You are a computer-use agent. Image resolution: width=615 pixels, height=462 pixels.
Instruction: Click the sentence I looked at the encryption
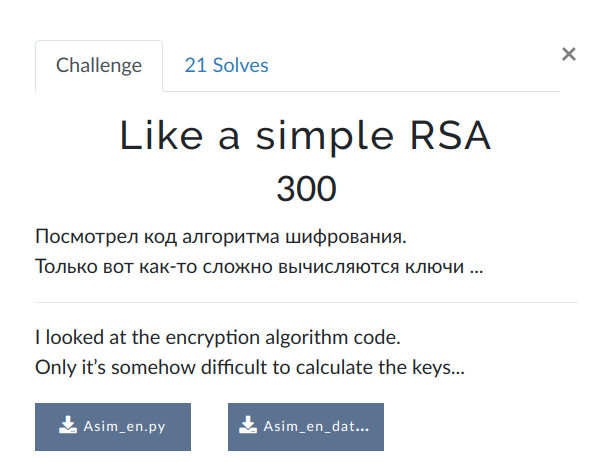pos(218,338)
